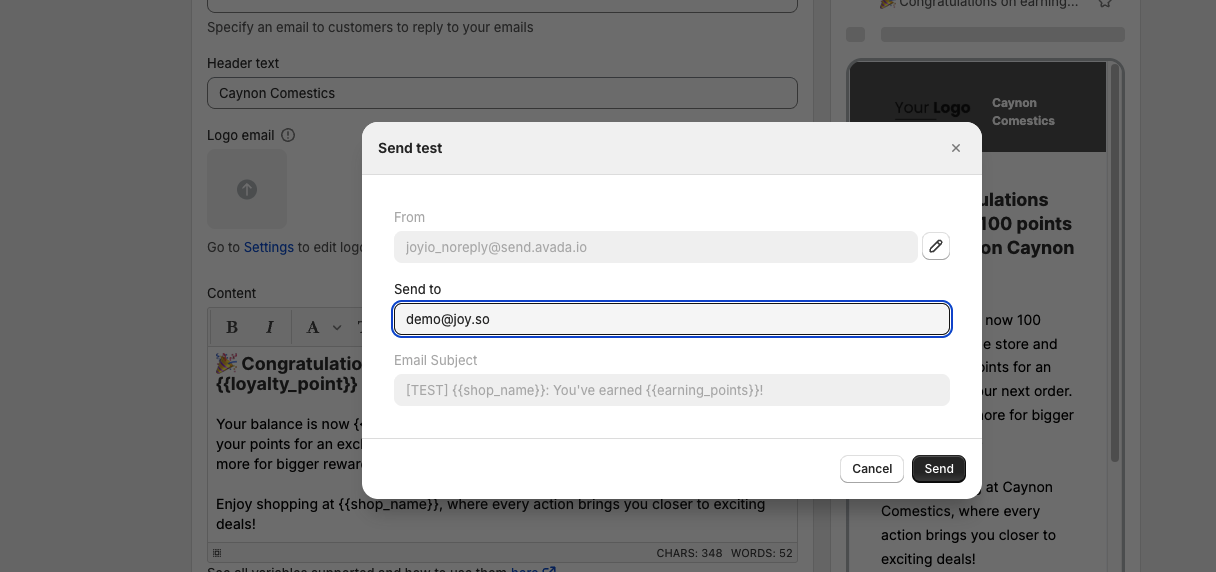Click the email preview scrollbar
The image size is (1216, 572).
coord(1115,300)
